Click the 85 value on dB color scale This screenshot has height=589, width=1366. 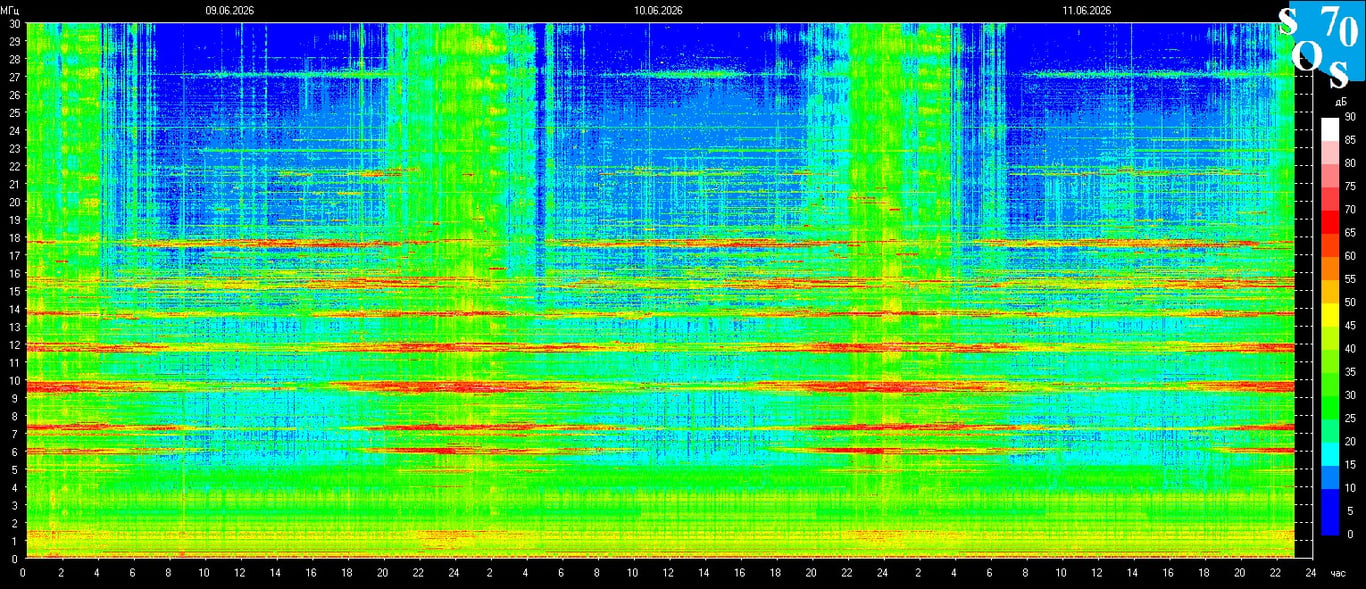1349,140
